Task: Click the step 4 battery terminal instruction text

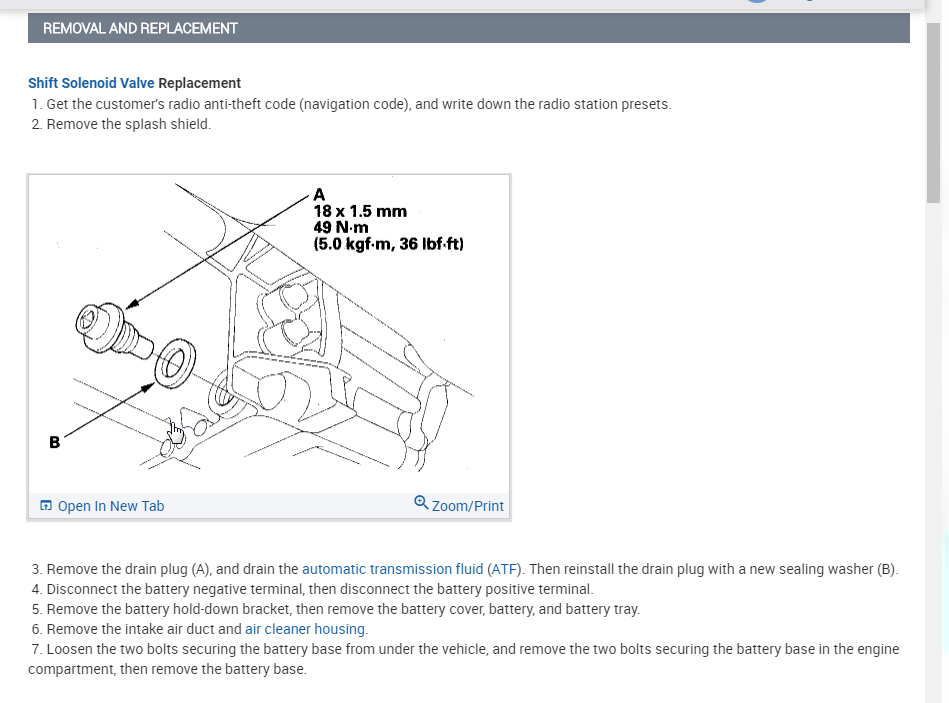Action: (320, 589)
